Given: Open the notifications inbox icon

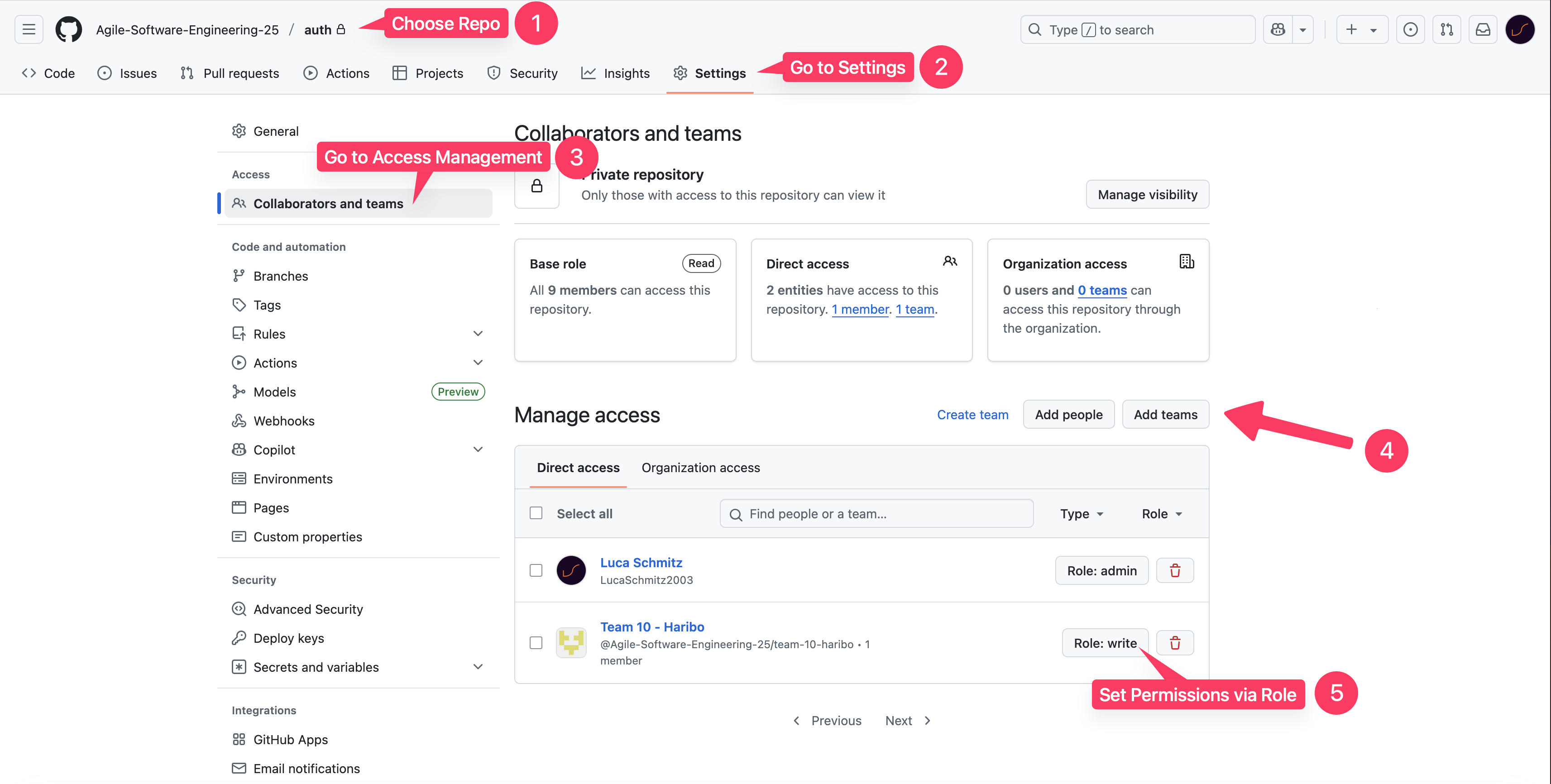Looking at the screenshot, I should click(x=1482, y=29).
